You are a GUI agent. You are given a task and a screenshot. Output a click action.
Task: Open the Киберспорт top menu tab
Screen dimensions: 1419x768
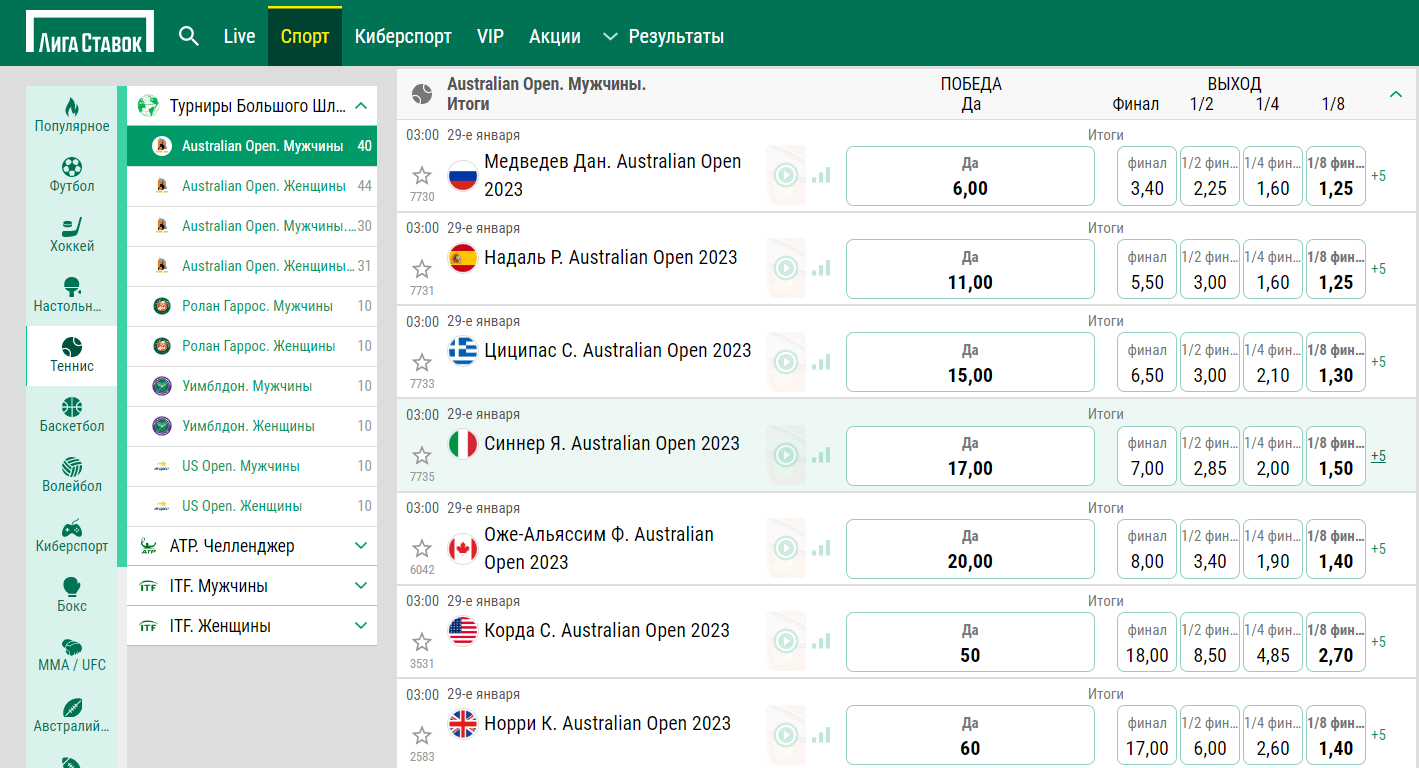coord(403,37)
